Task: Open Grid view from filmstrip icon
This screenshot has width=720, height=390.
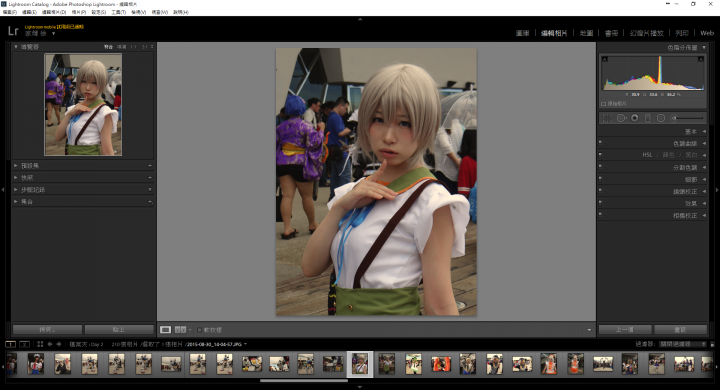Action: [40, 344]
